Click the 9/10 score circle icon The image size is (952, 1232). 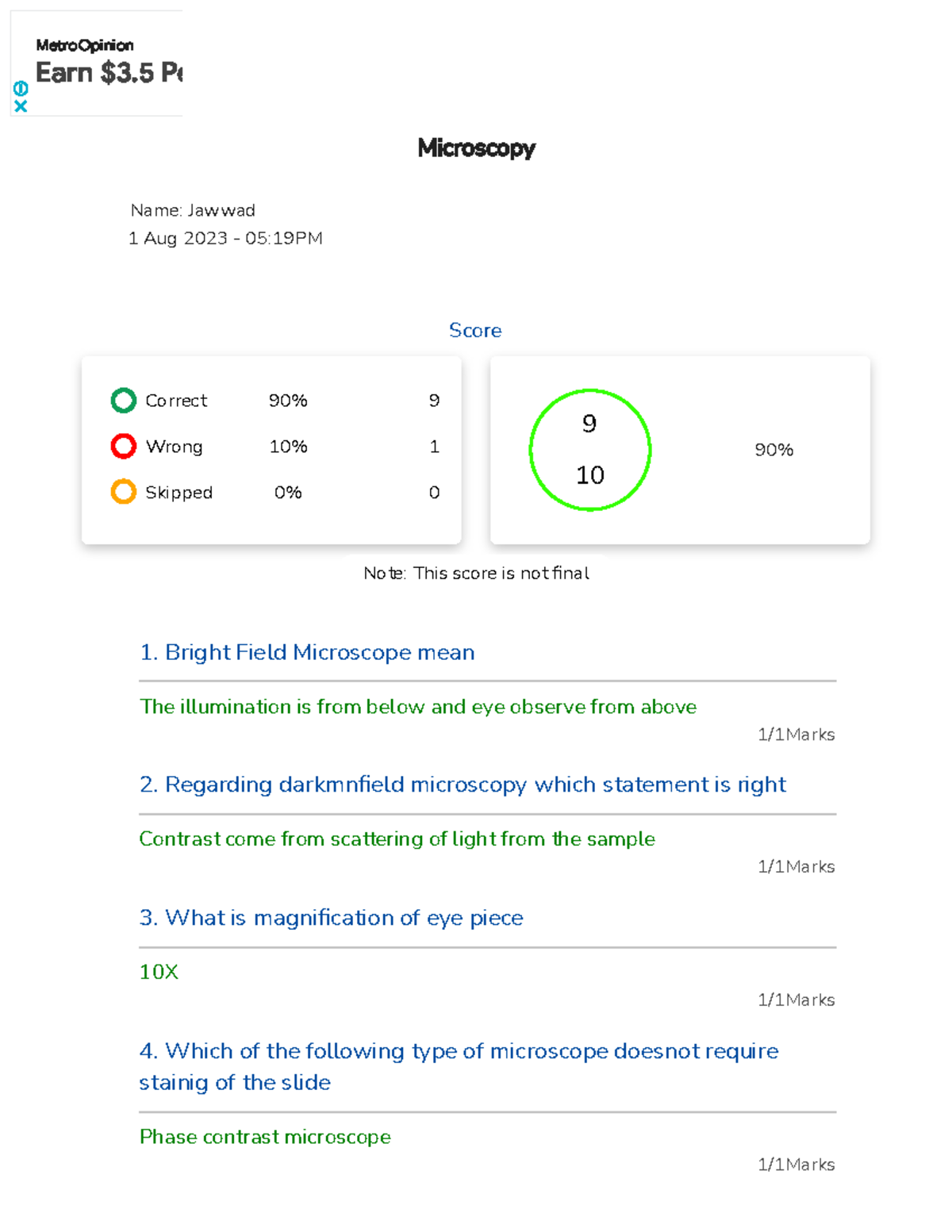[x=590, y=450]
